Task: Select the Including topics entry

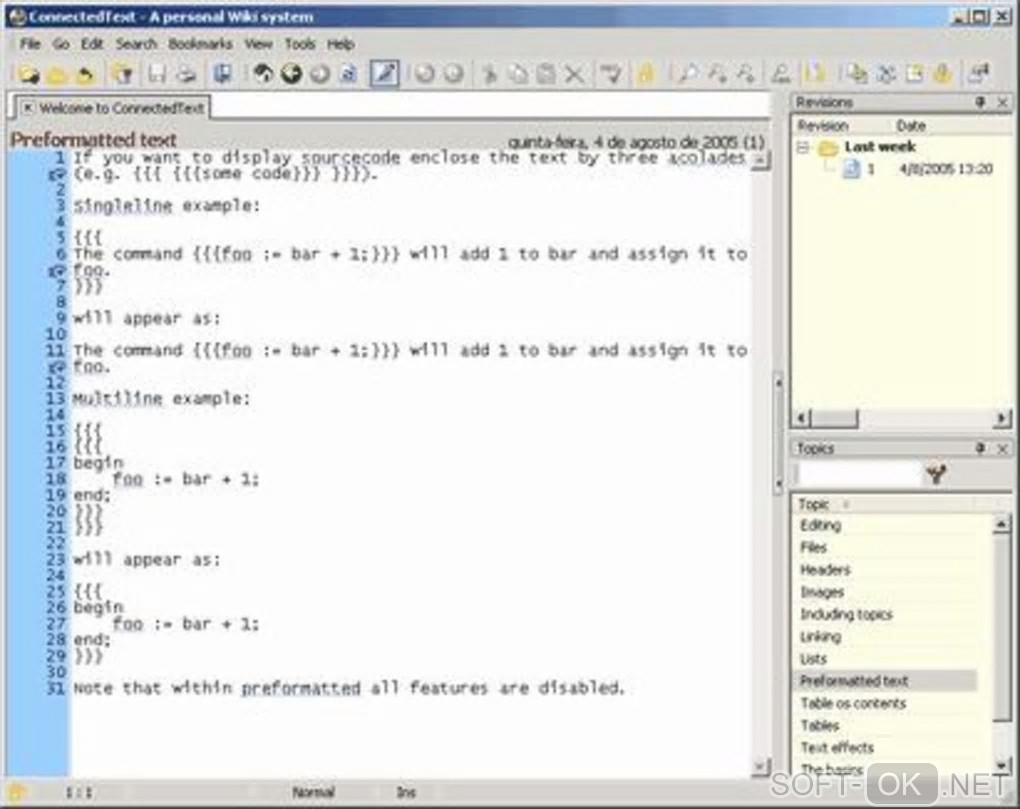Action: 846,614
